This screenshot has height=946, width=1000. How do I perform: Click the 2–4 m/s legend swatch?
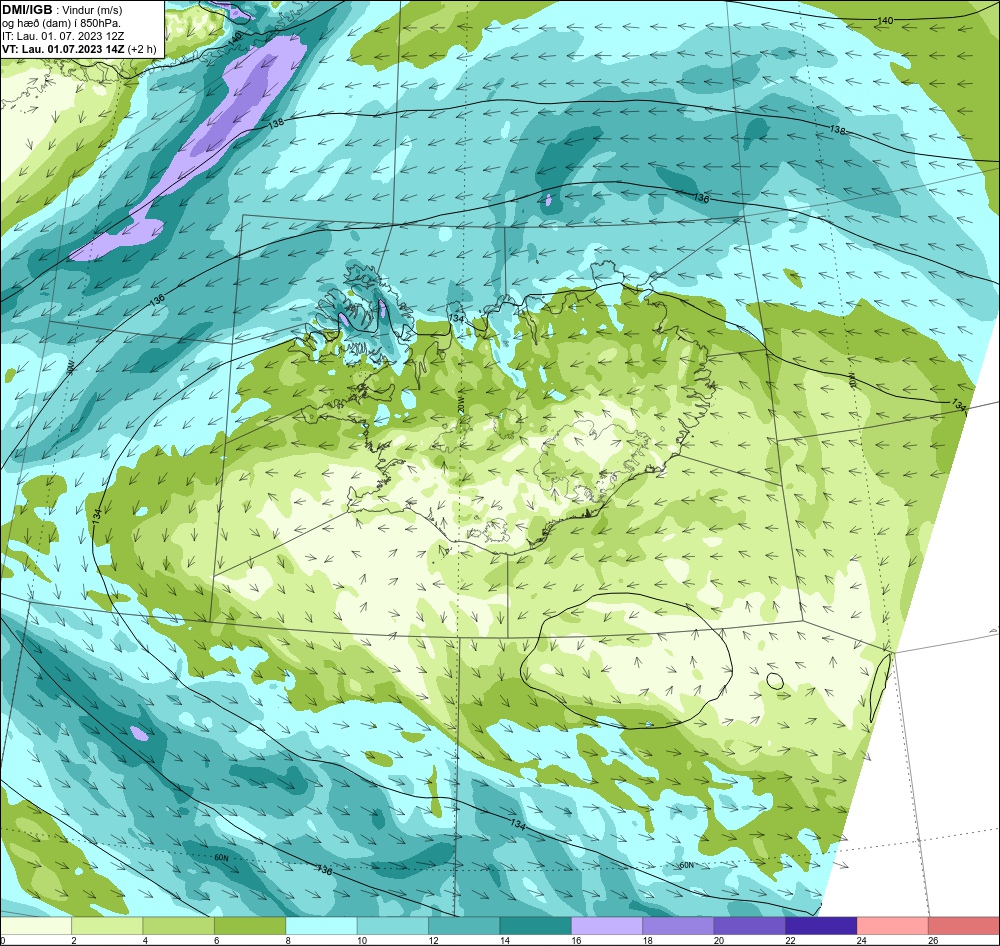click(107, 926)
